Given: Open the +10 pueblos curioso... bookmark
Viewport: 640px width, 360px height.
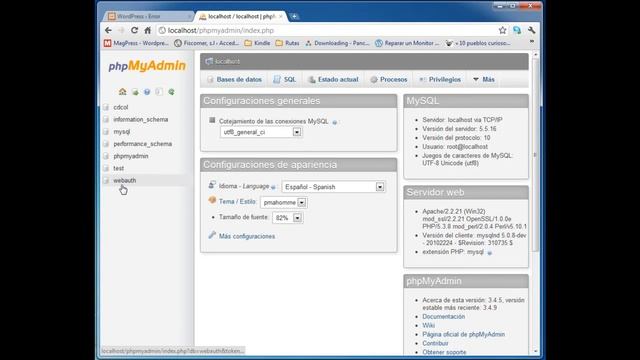Looking at the screenshot, I should (478, 43).
